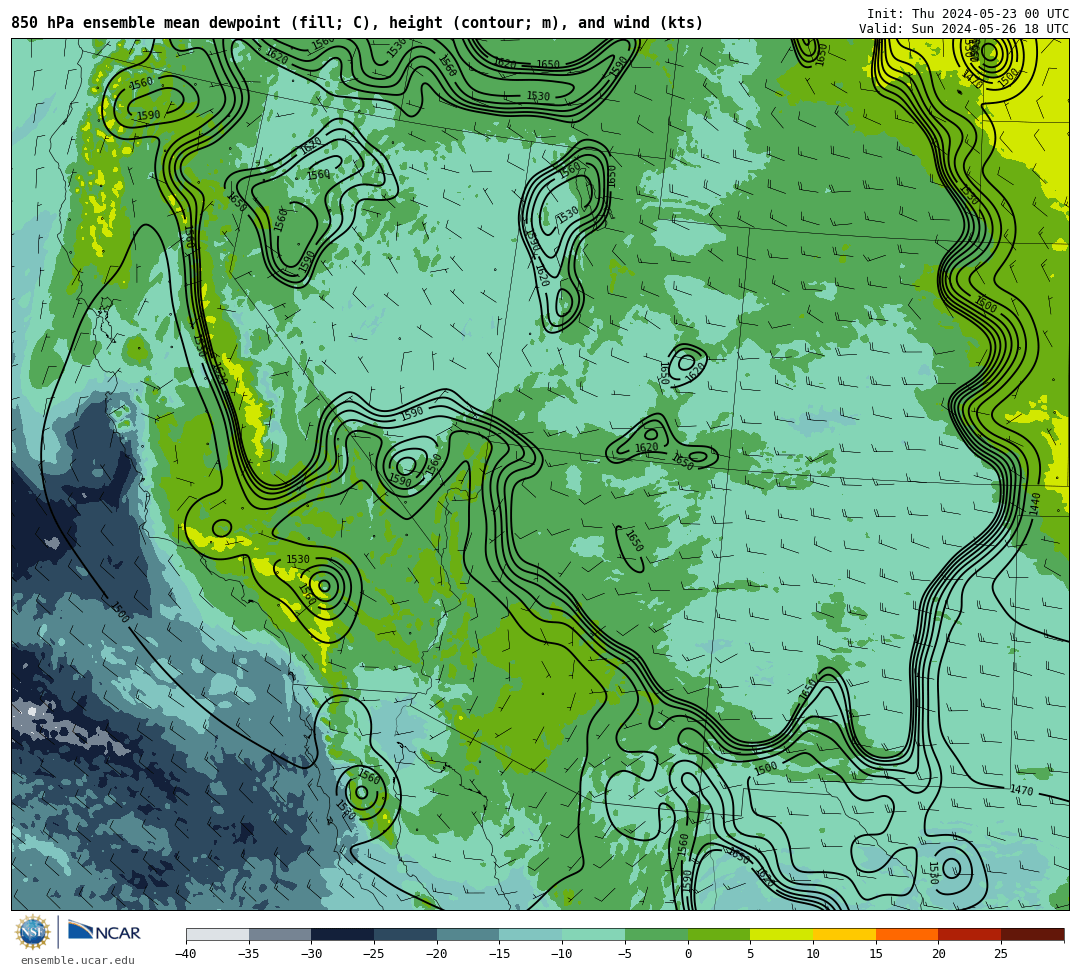Click the colorbar tick label -35

point(249,954)
